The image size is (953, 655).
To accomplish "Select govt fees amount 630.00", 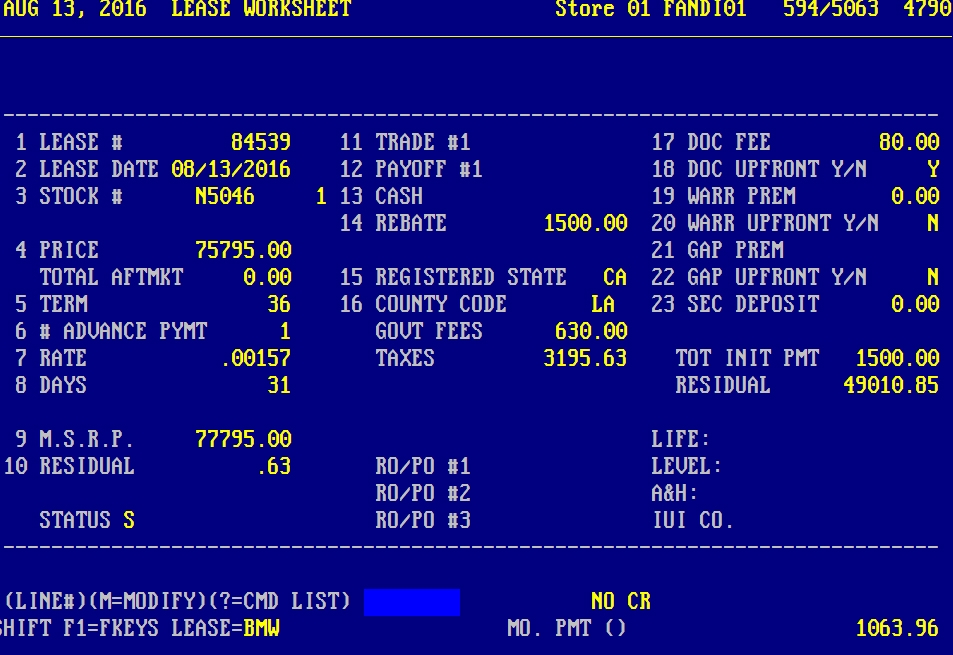I will click(x=591, y=331).
